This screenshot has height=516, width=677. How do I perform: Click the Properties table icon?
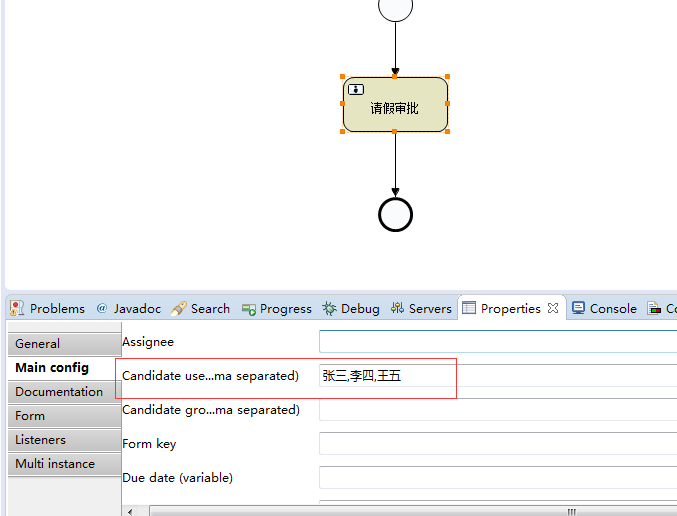(x=469, y=308)
